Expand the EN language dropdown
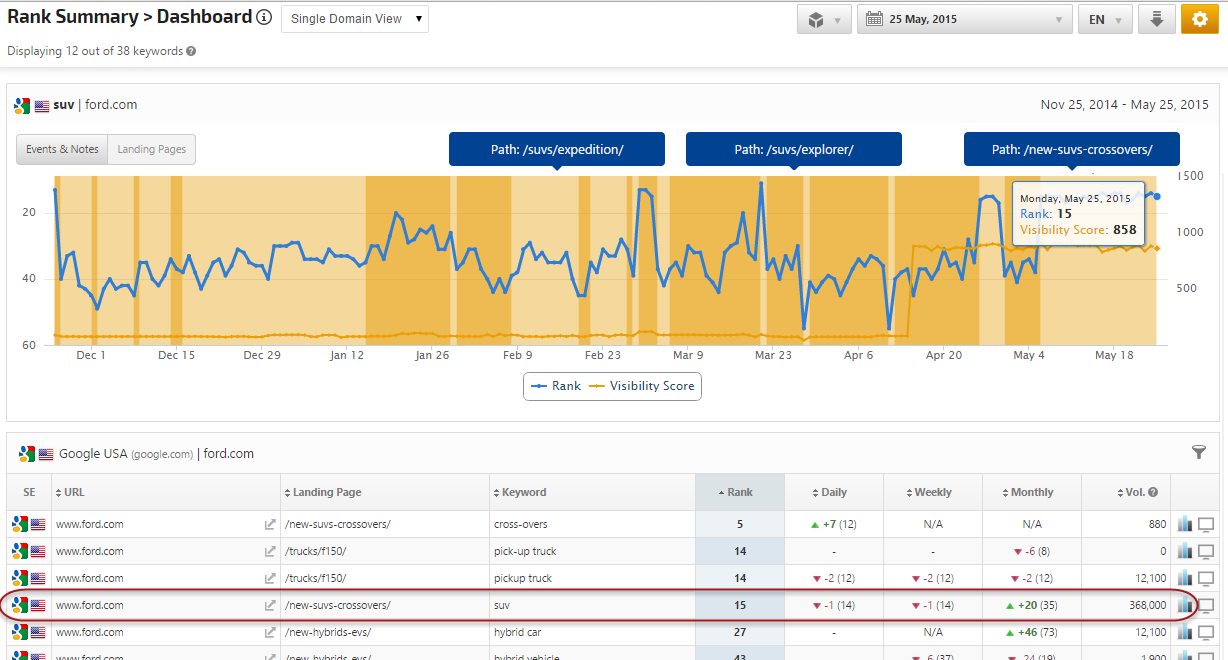The height and width of the screenshot is (660, 1228). 1105,19
